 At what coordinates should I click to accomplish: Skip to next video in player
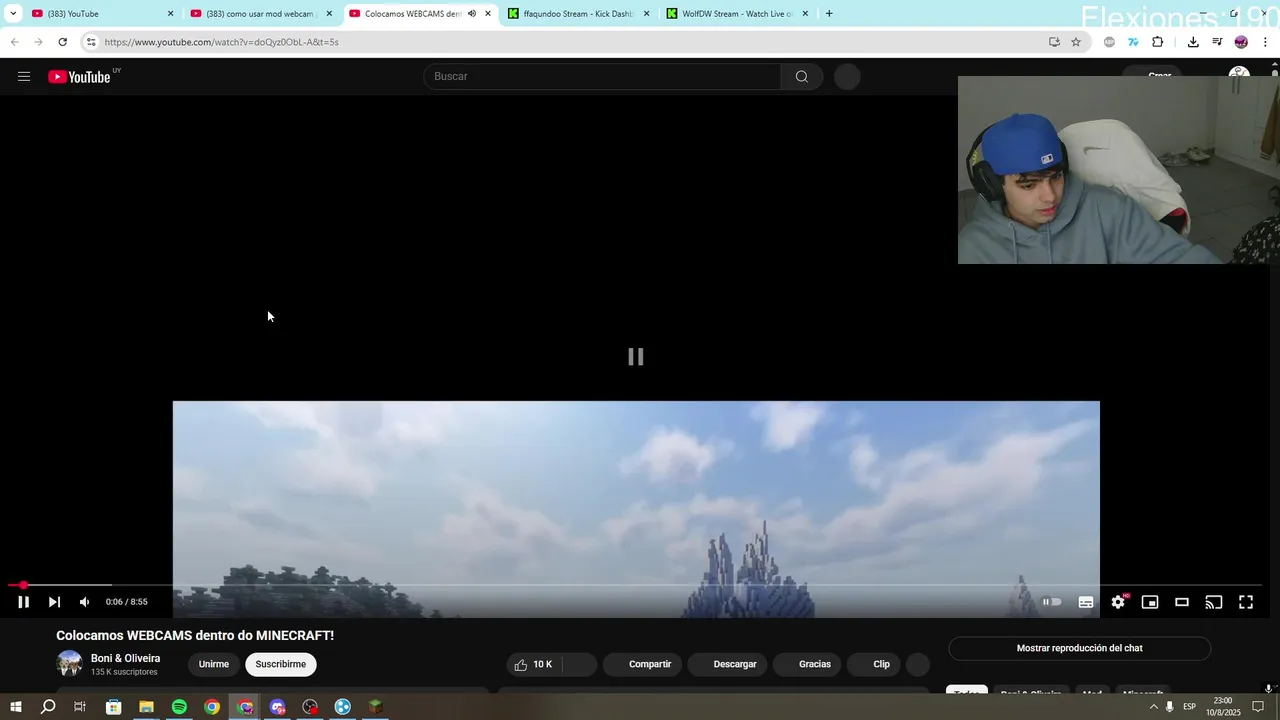point(54,602)
